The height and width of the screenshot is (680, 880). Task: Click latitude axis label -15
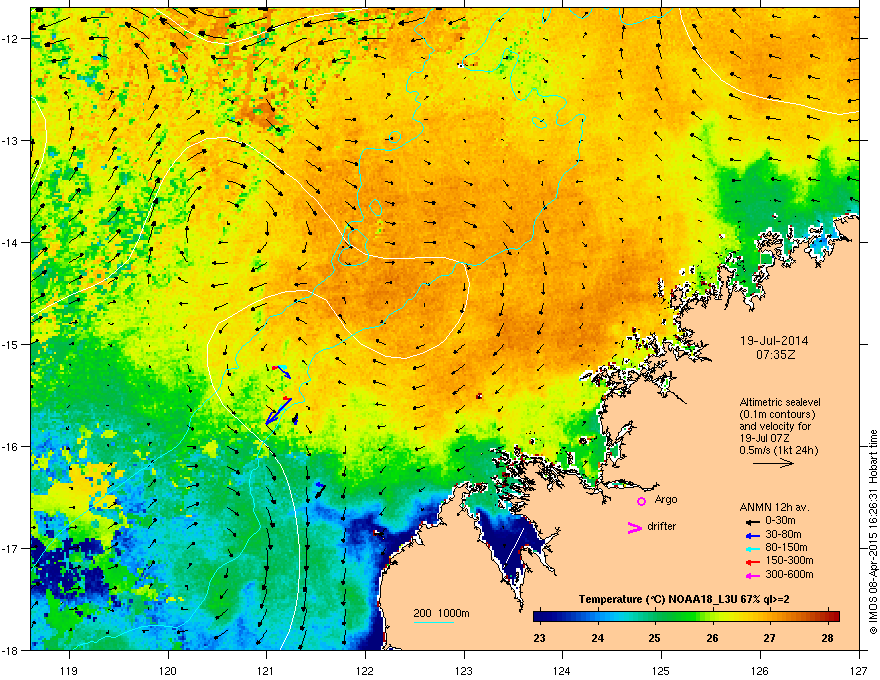[x=11, y=344]
